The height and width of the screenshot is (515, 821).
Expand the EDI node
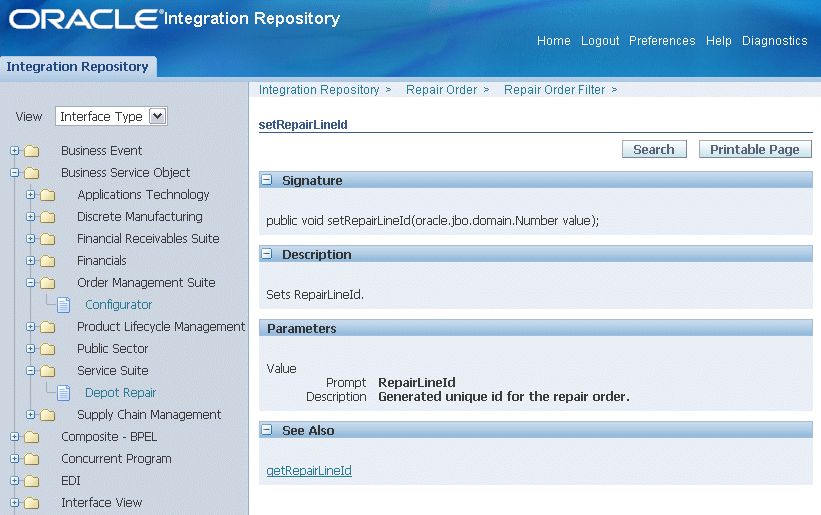click(15, 480)
